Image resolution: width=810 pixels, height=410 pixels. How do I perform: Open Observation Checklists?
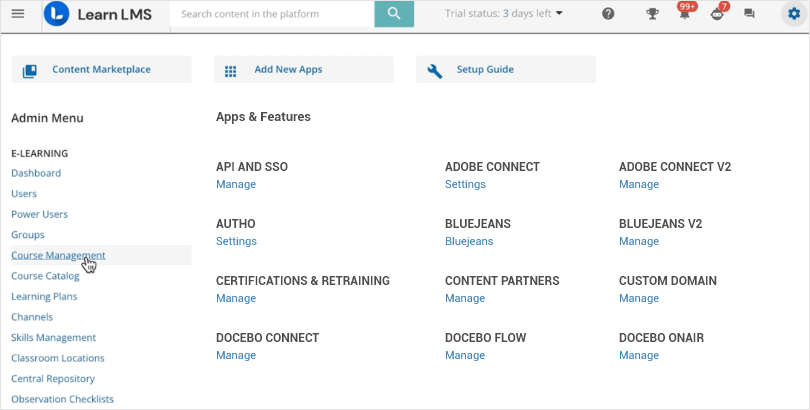[63, 399]
